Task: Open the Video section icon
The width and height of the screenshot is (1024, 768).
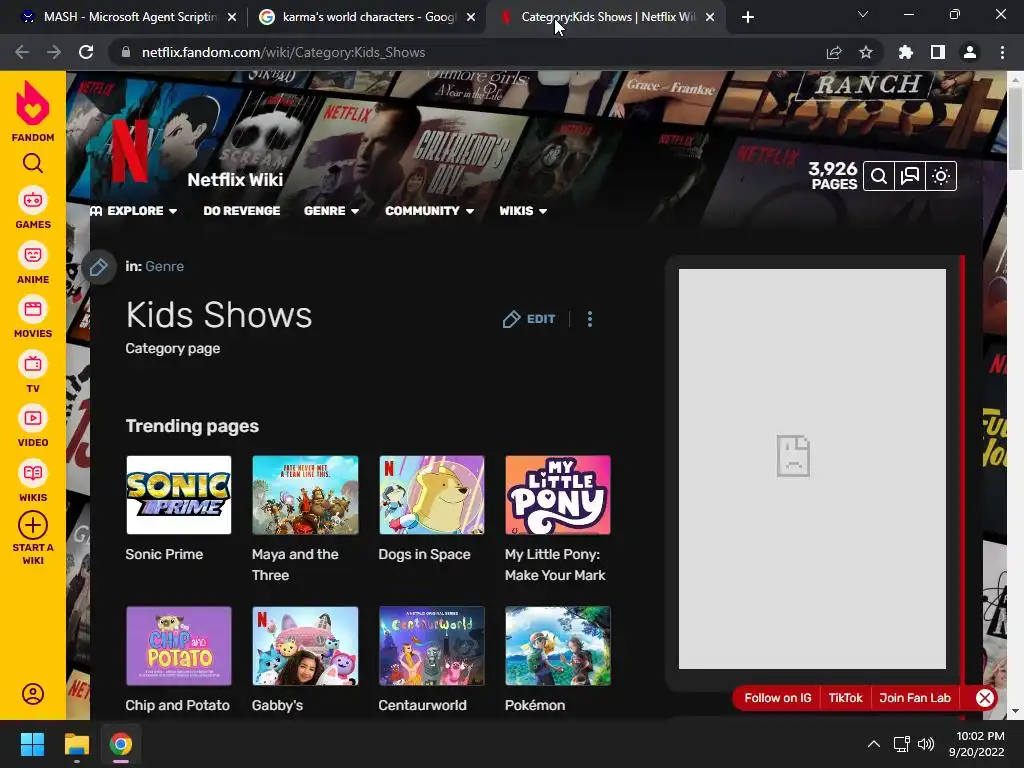Action: tap(33, 418)
